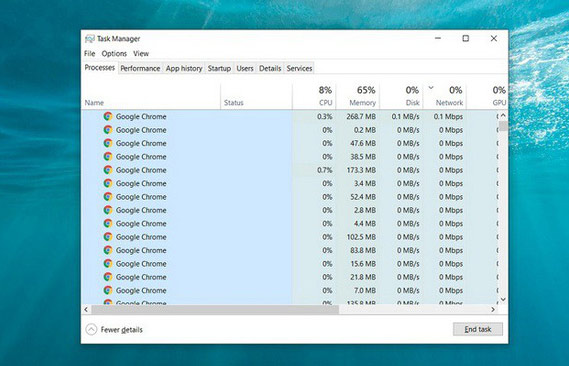
Task: Click the 0.1 Mbps network value
Action: click(x=448, y=116)
